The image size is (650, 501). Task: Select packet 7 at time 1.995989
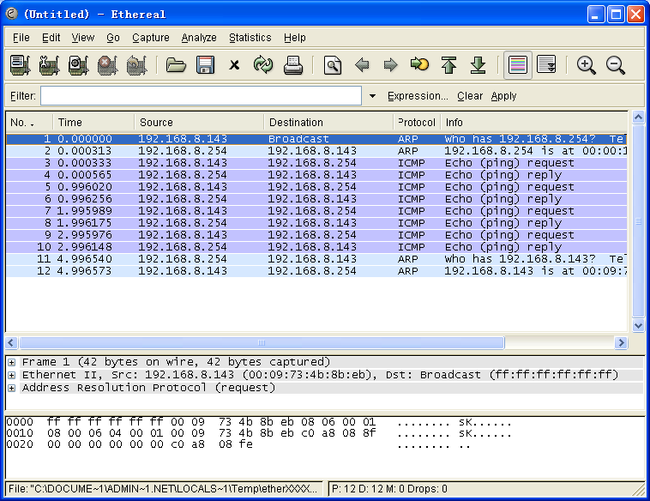pos(316,211)
